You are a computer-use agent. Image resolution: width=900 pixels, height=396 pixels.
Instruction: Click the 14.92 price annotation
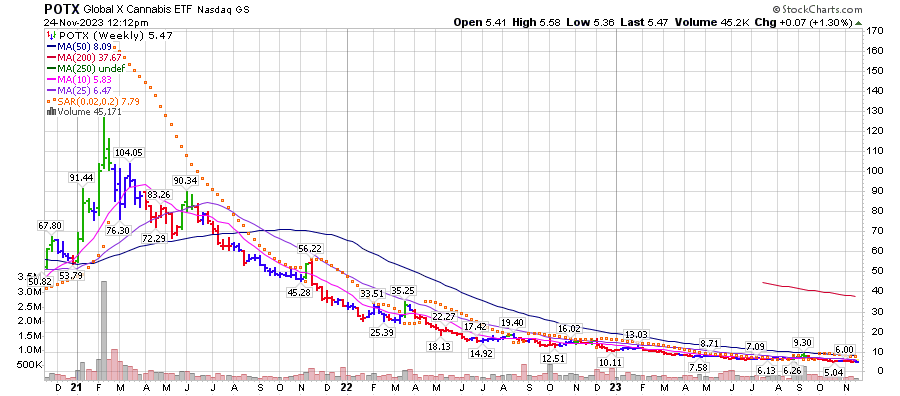[x=481, y=353]
